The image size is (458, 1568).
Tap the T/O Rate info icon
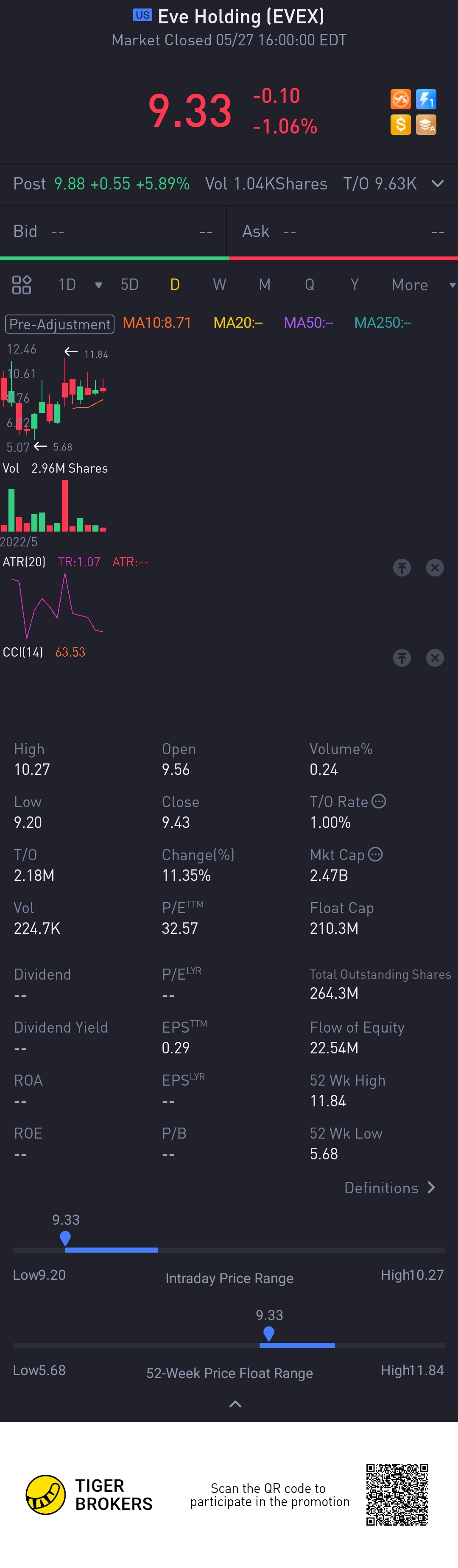click(379, 802)
